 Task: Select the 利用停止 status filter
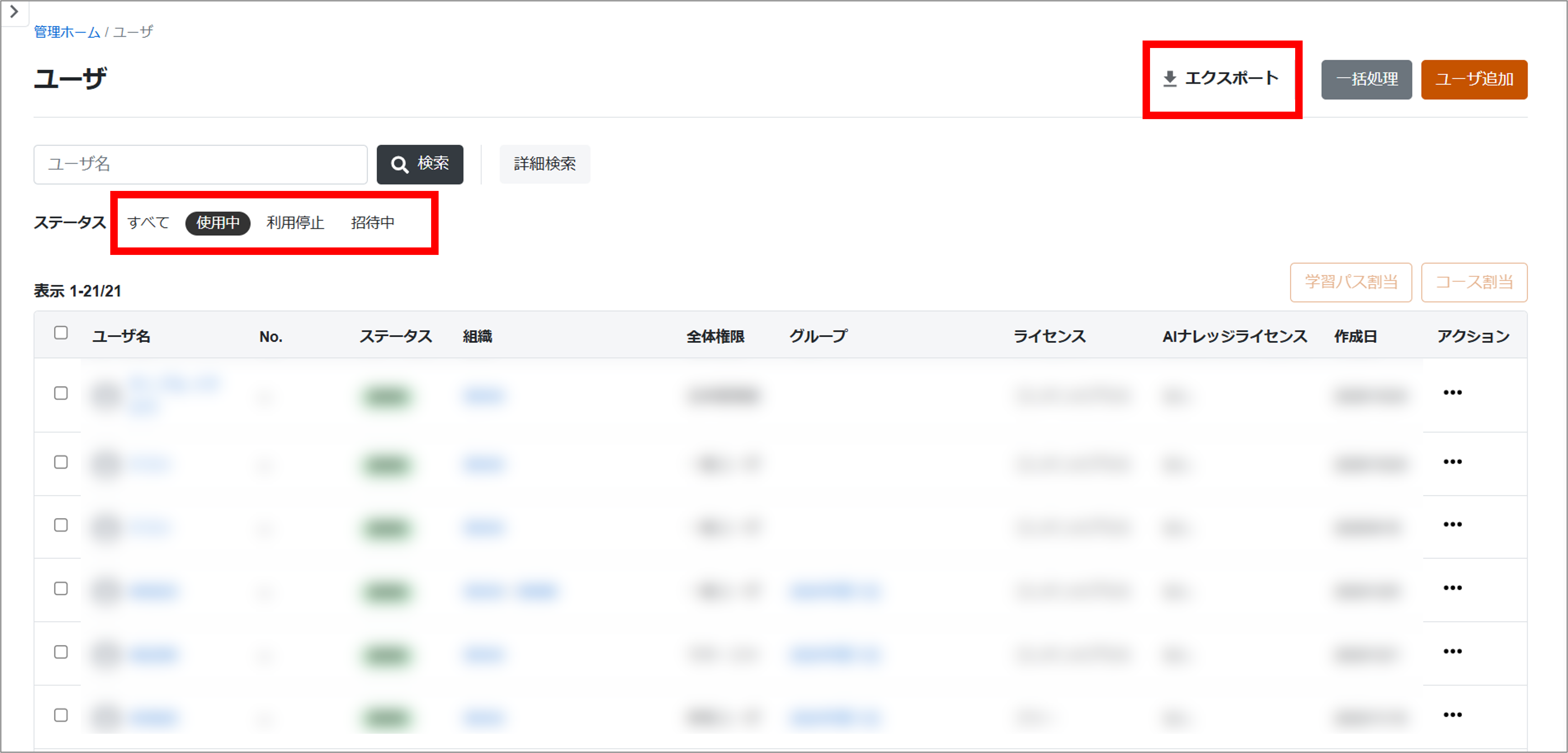coord(295,223)
